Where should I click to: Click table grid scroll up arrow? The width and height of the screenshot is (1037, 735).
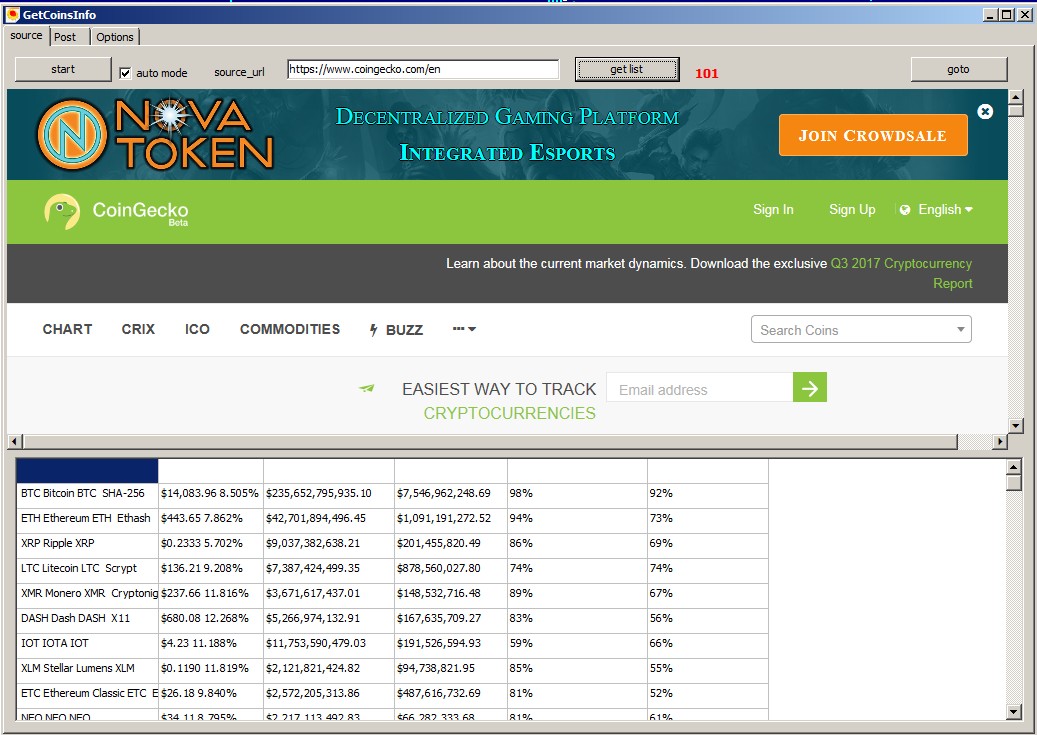[1014, 467]
